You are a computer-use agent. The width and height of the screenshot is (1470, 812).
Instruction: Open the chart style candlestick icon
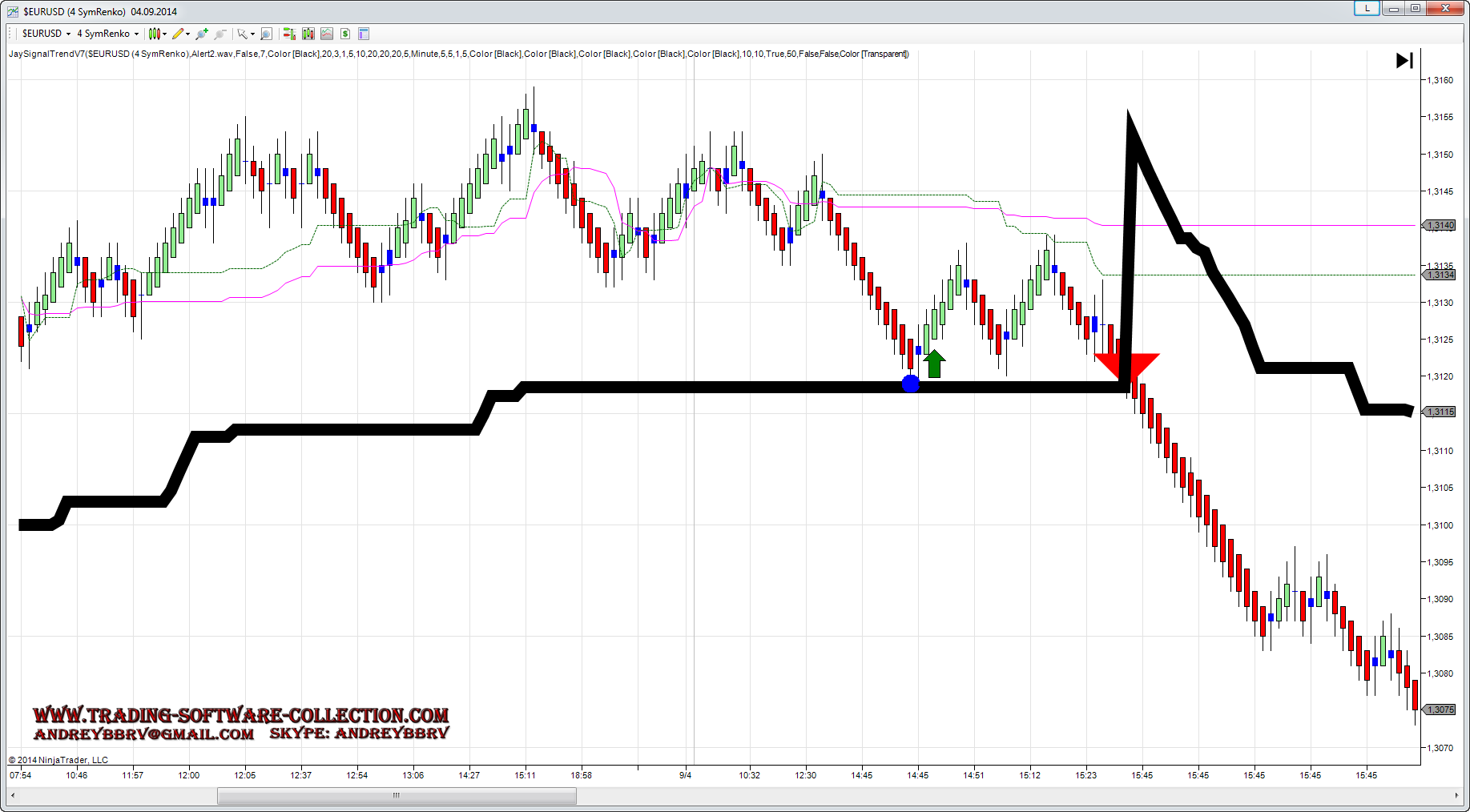click(155, 34)
